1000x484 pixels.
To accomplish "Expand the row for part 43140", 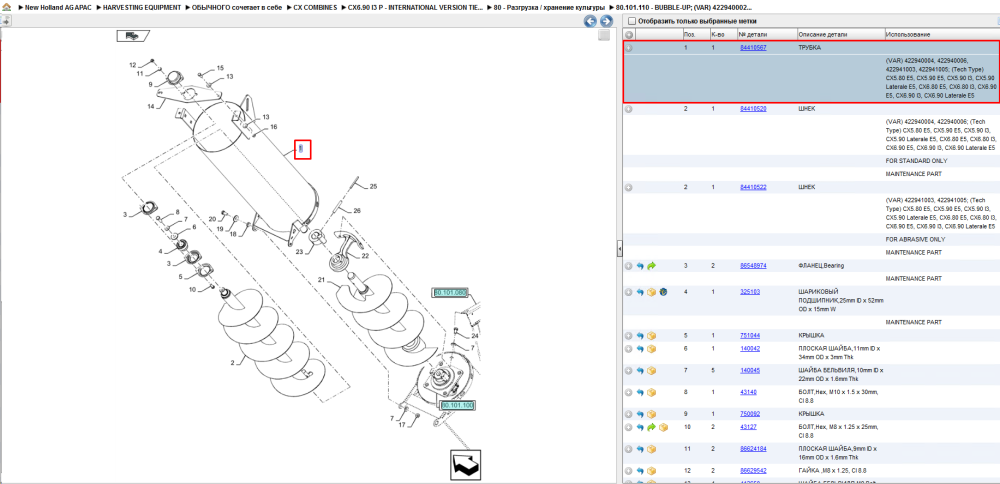I will click(x=629, y=392).
